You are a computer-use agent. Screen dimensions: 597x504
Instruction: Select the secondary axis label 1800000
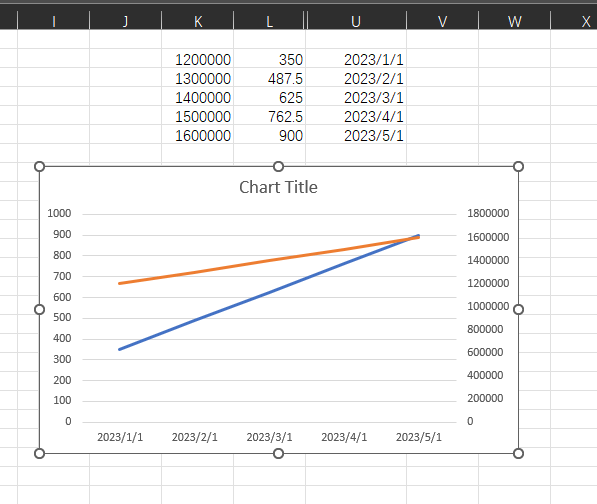[488, 213]
